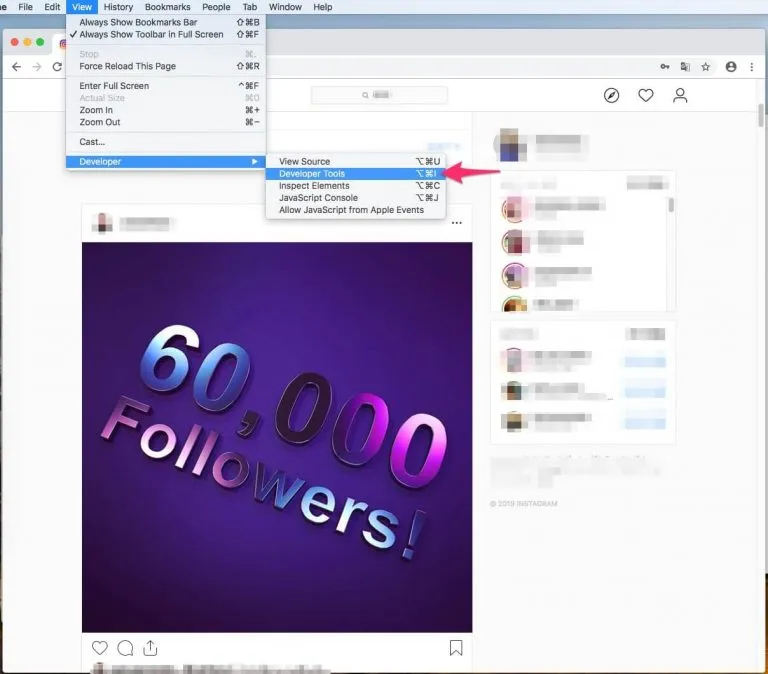Click the post author's avatar
Screen dimensions: 768x674
point(102,223)
